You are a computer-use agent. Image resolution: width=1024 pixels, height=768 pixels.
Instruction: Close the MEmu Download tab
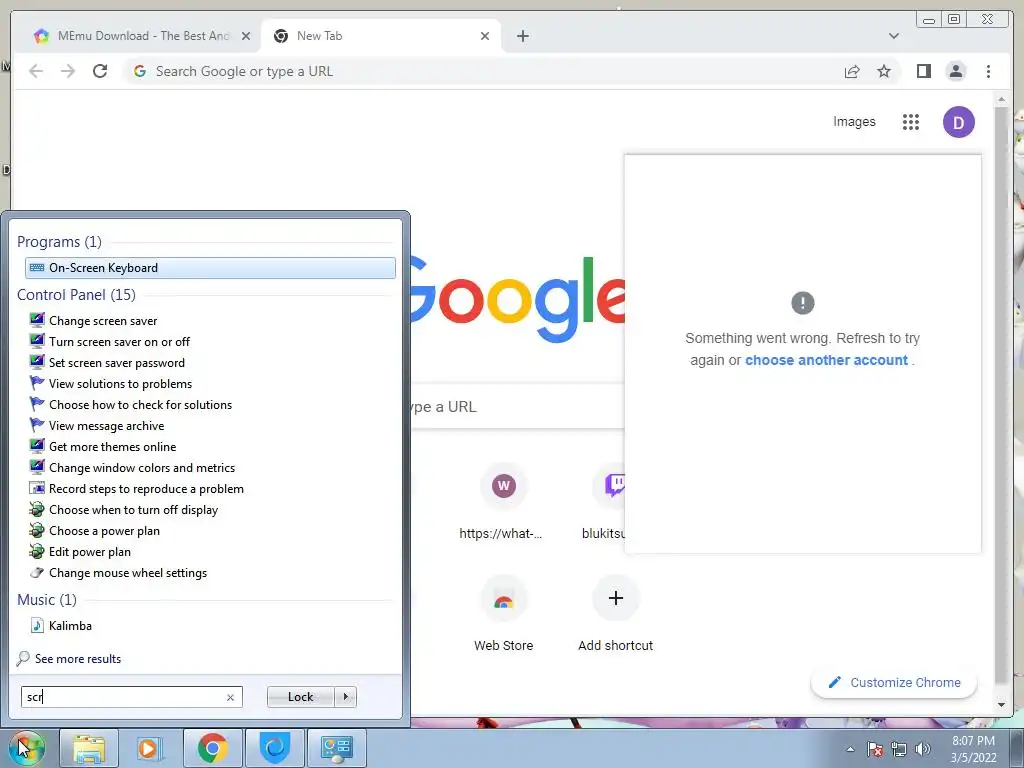tap(246, 36)
